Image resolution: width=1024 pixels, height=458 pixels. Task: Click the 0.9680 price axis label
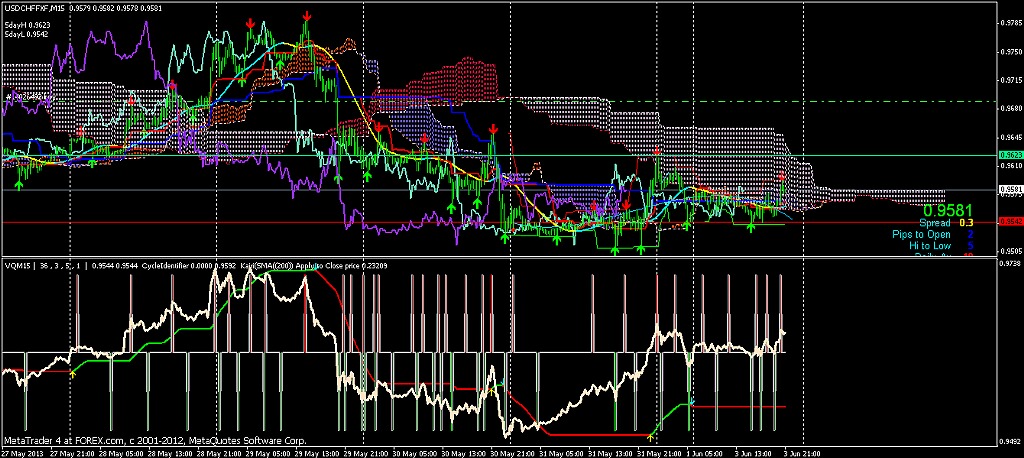point(1010,108)
